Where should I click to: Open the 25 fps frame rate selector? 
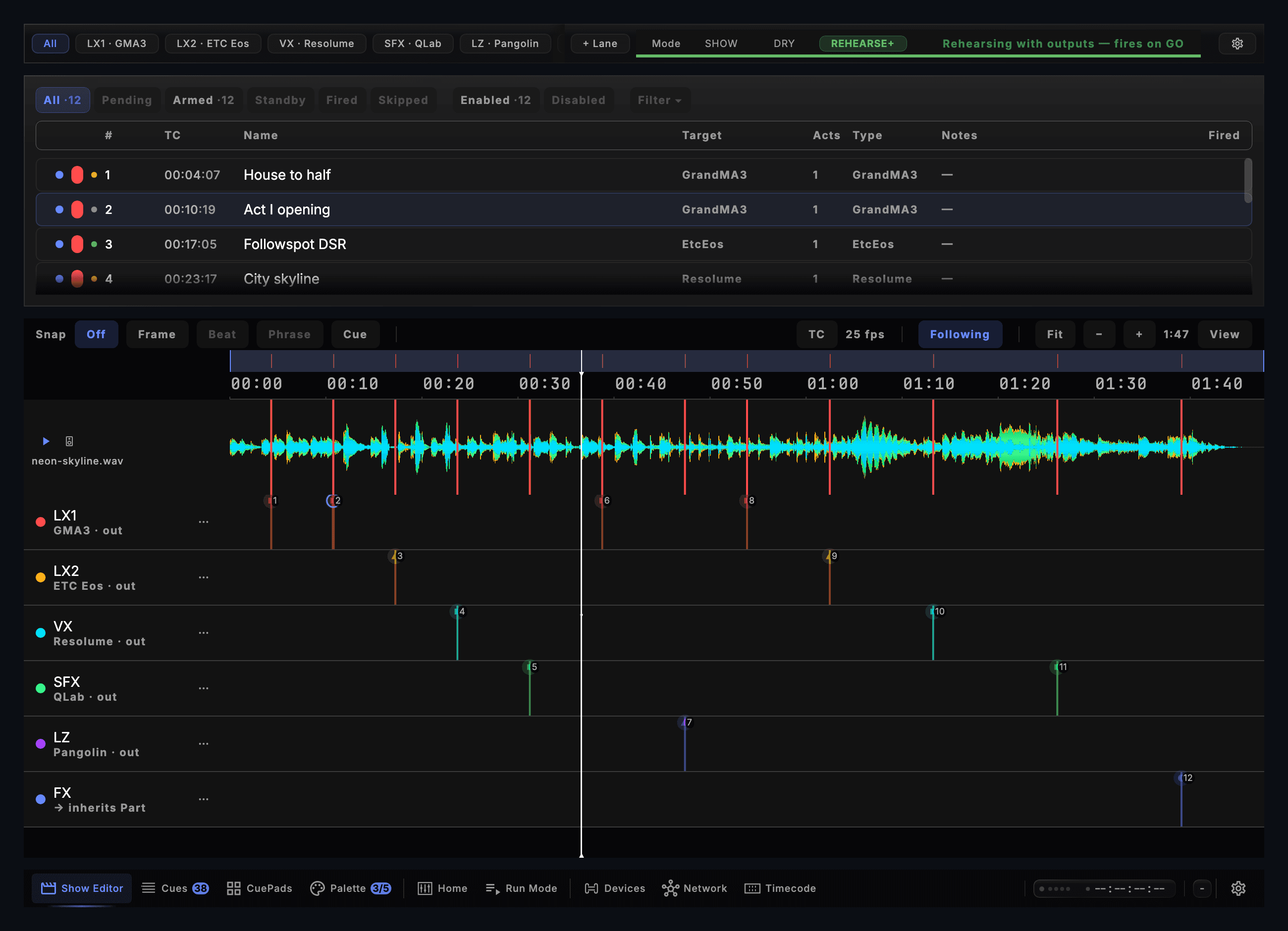[x=865, y=334]
